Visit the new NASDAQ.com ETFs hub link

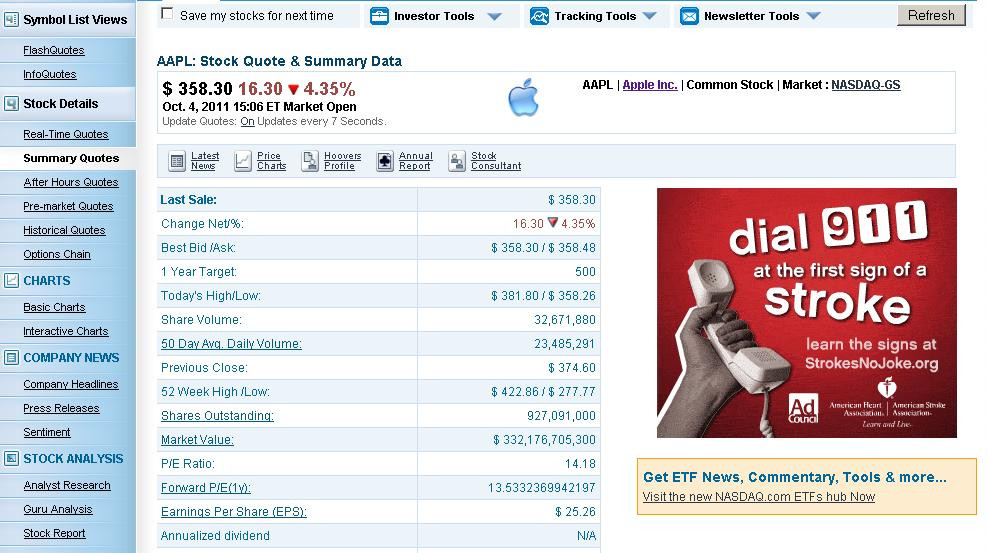(x=759, y=497)
